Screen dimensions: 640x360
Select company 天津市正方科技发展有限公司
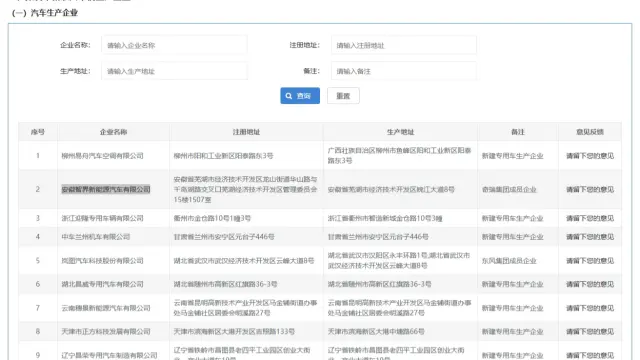(x=106, y=331)
